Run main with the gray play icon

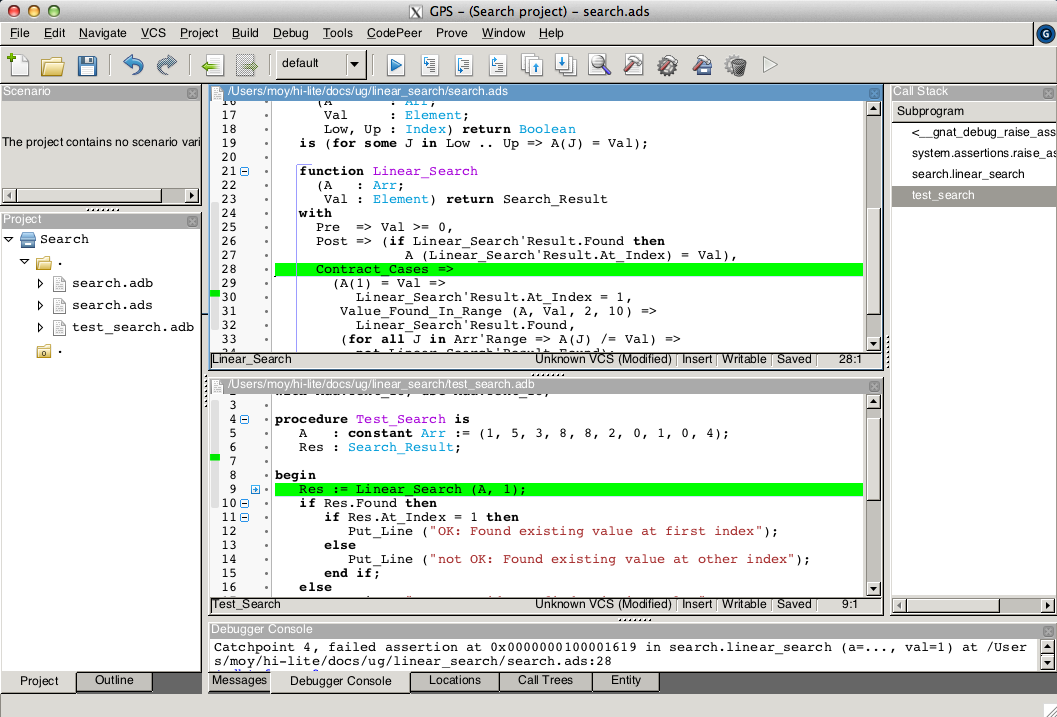pos(770,65)
